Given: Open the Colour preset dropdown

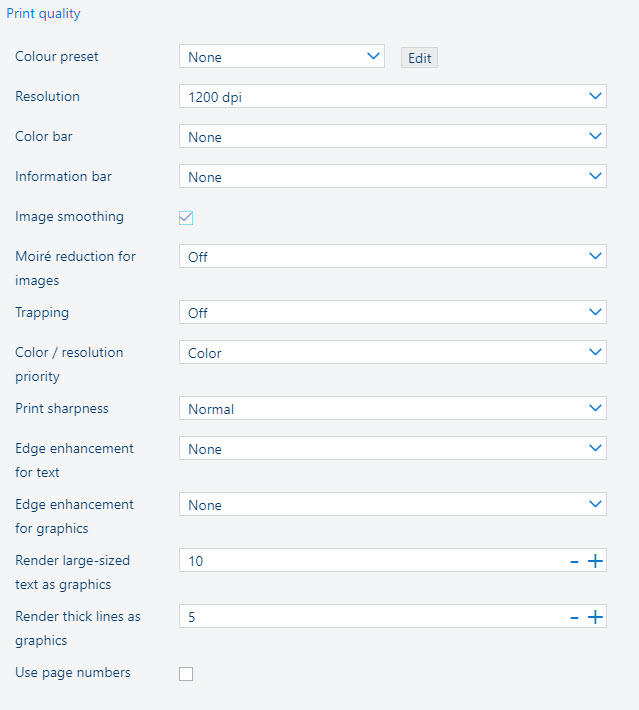Looking at the screenshot, I should (x=282, y=57).
